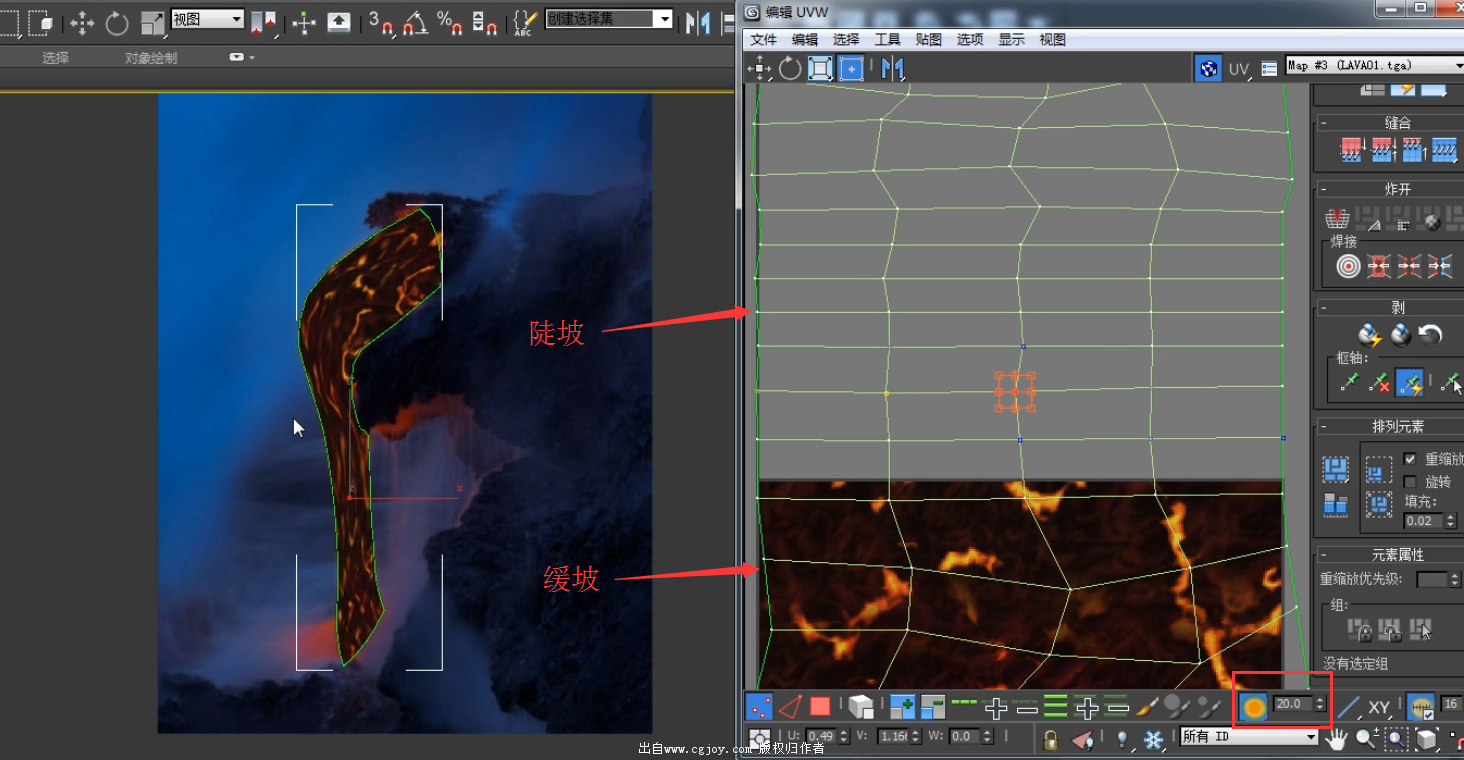Click the XY falloff space button
Viewport: 1464px width, 760px height.
(x=1379, y=708)
